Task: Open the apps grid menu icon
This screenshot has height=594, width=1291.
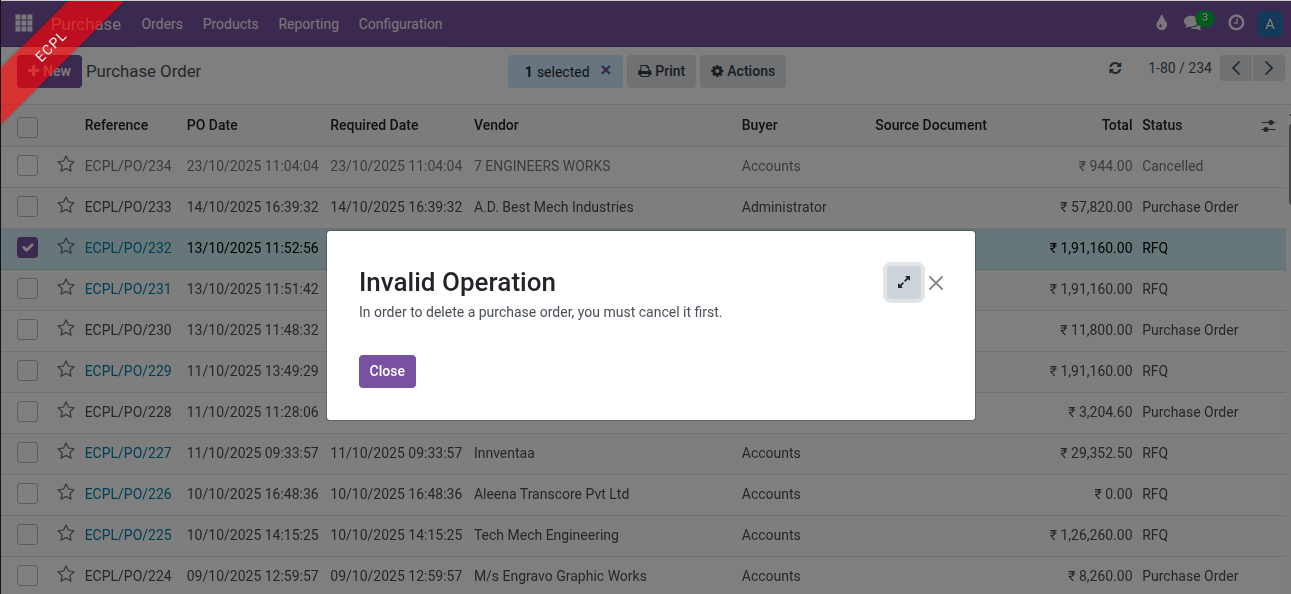Action: (x=23, y=23)
